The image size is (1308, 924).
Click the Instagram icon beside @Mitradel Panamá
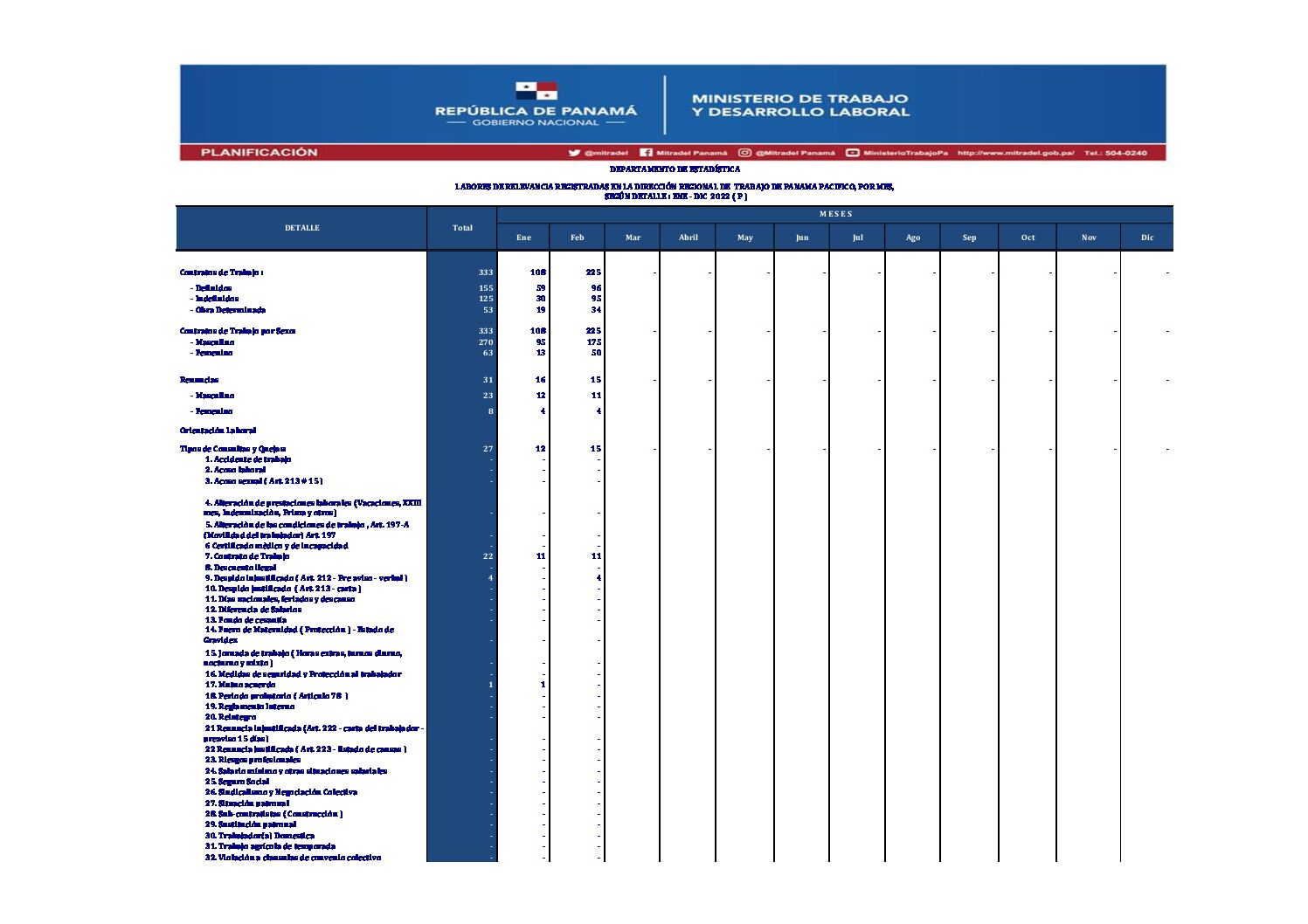[744, 153]
